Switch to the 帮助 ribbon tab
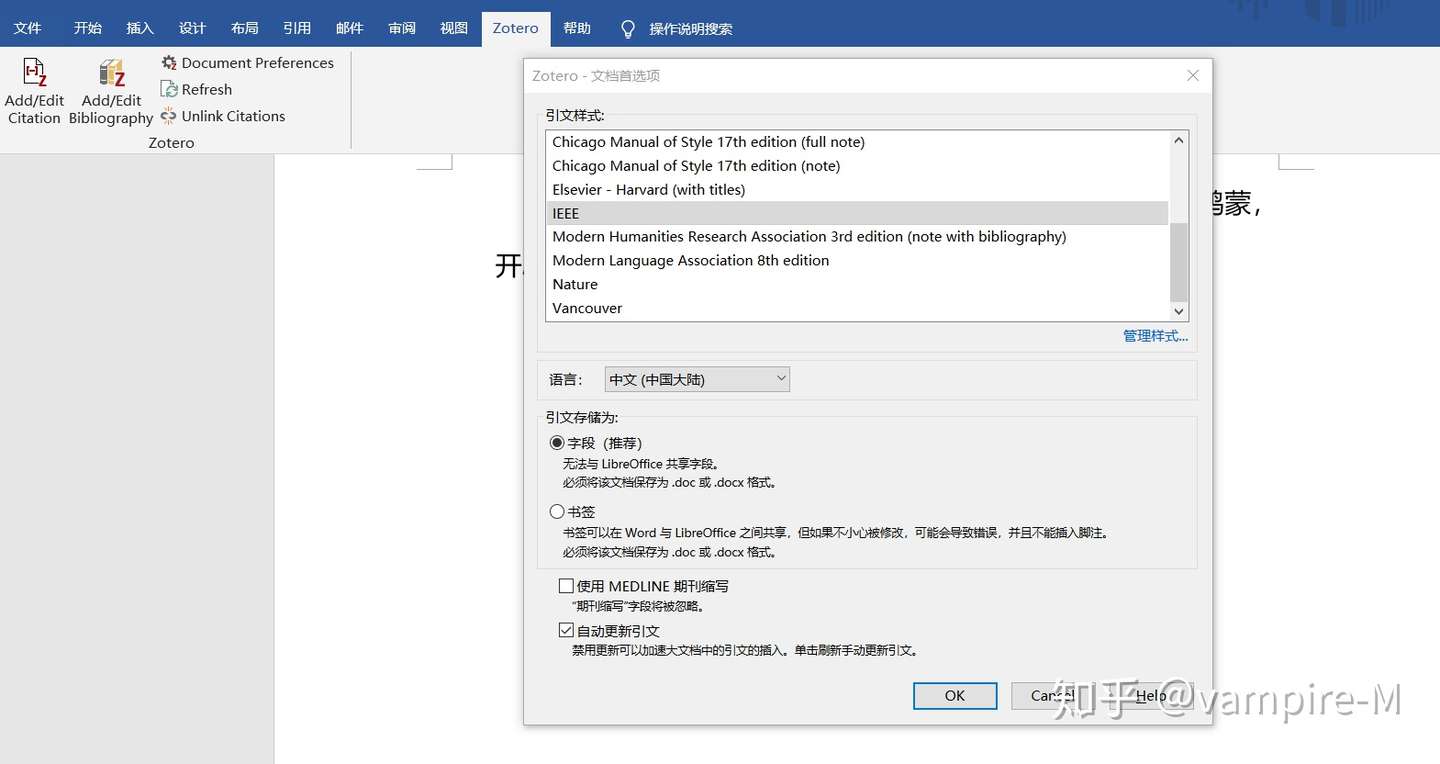Viewport: 1440px width, 764px height. (x=577, y=28)
